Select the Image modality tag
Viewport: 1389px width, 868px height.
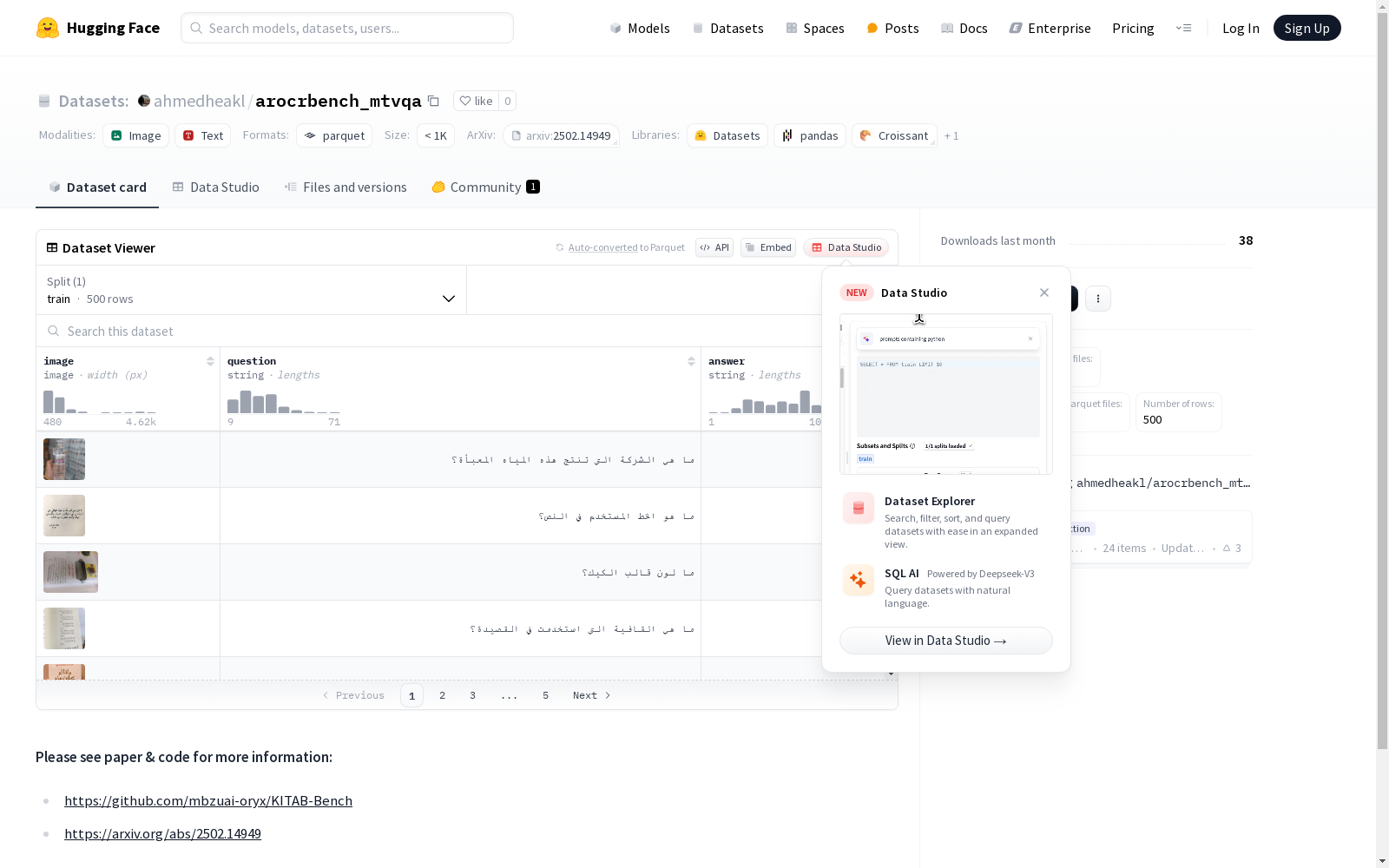click(x=136, y=135)
